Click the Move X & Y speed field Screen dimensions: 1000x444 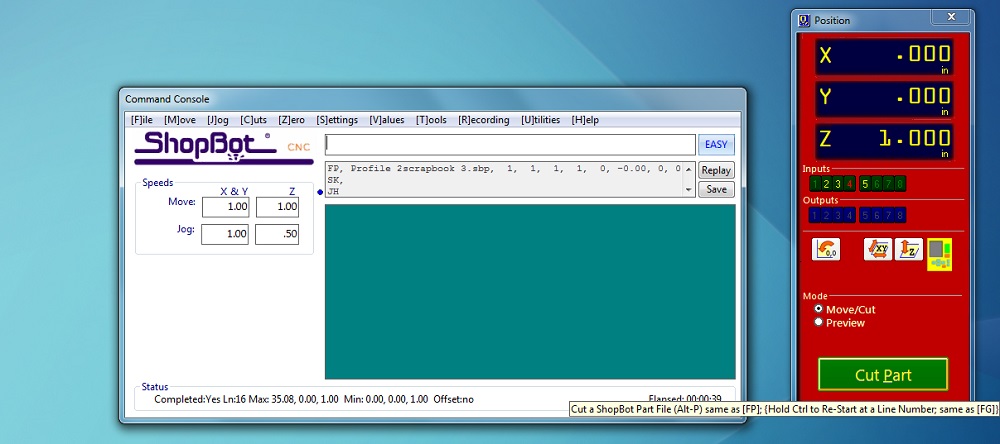click(x=225, y=207)
